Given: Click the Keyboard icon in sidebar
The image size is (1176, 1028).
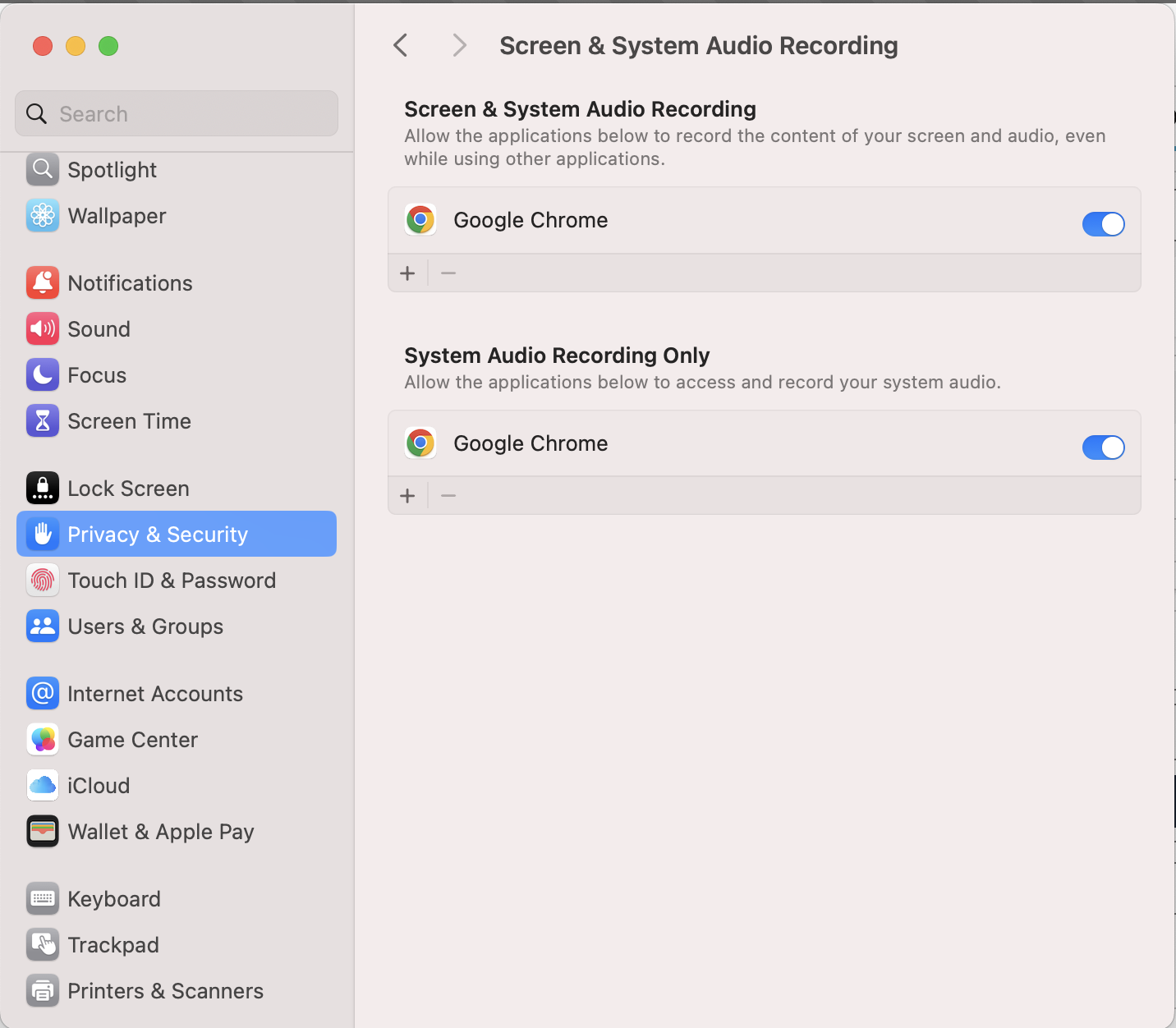Looking at the screenshot, I should pyautogui.click(x=43, y=899).
